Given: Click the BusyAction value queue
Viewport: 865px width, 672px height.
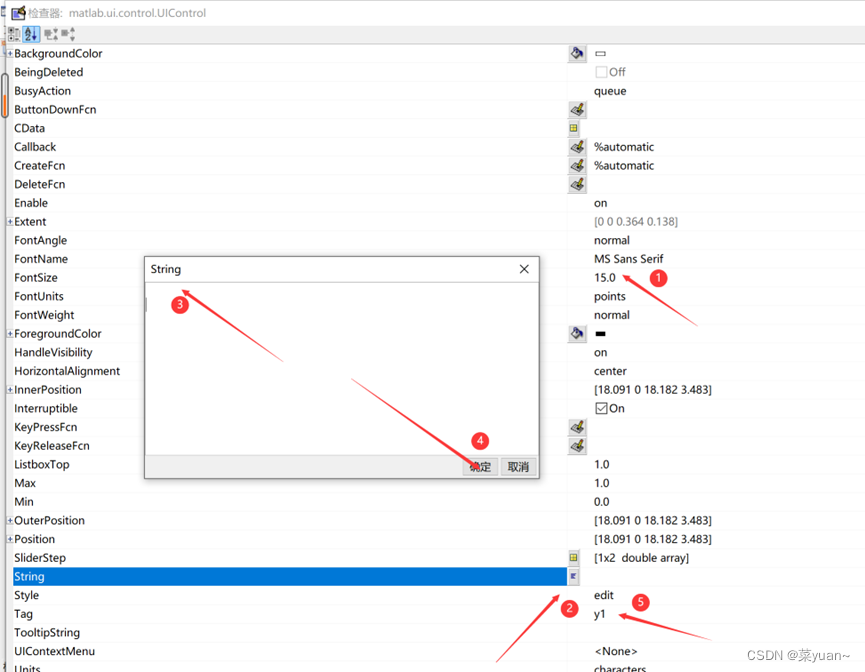Looking at the screenshot, I should tap(610, 91).
